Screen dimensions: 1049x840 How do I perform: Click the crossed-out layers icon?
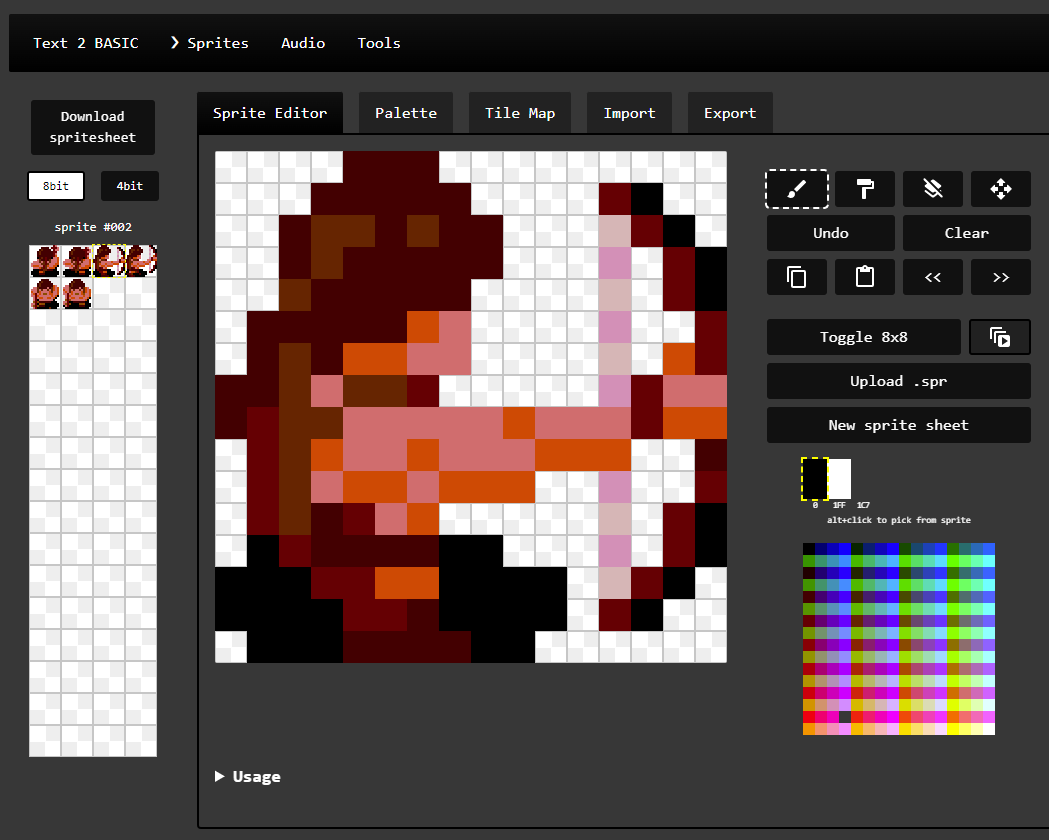point(932,188)
